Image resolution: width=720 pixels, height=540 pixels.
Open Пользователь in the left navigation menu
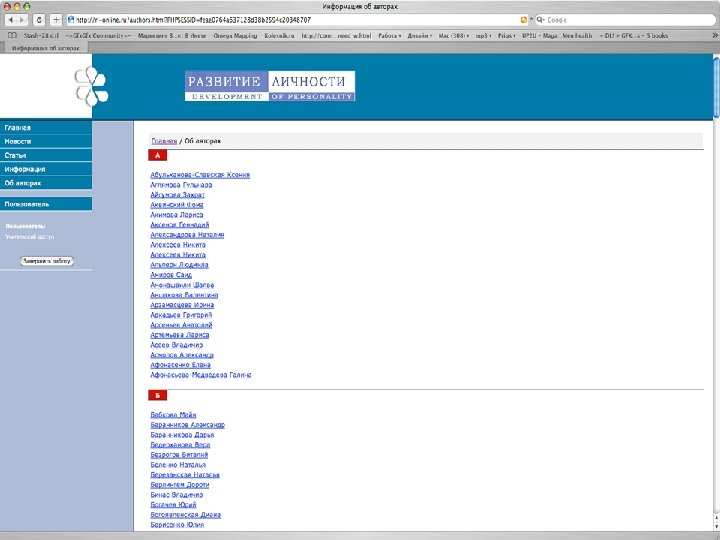pyautogui.click(x=46, y=204)
